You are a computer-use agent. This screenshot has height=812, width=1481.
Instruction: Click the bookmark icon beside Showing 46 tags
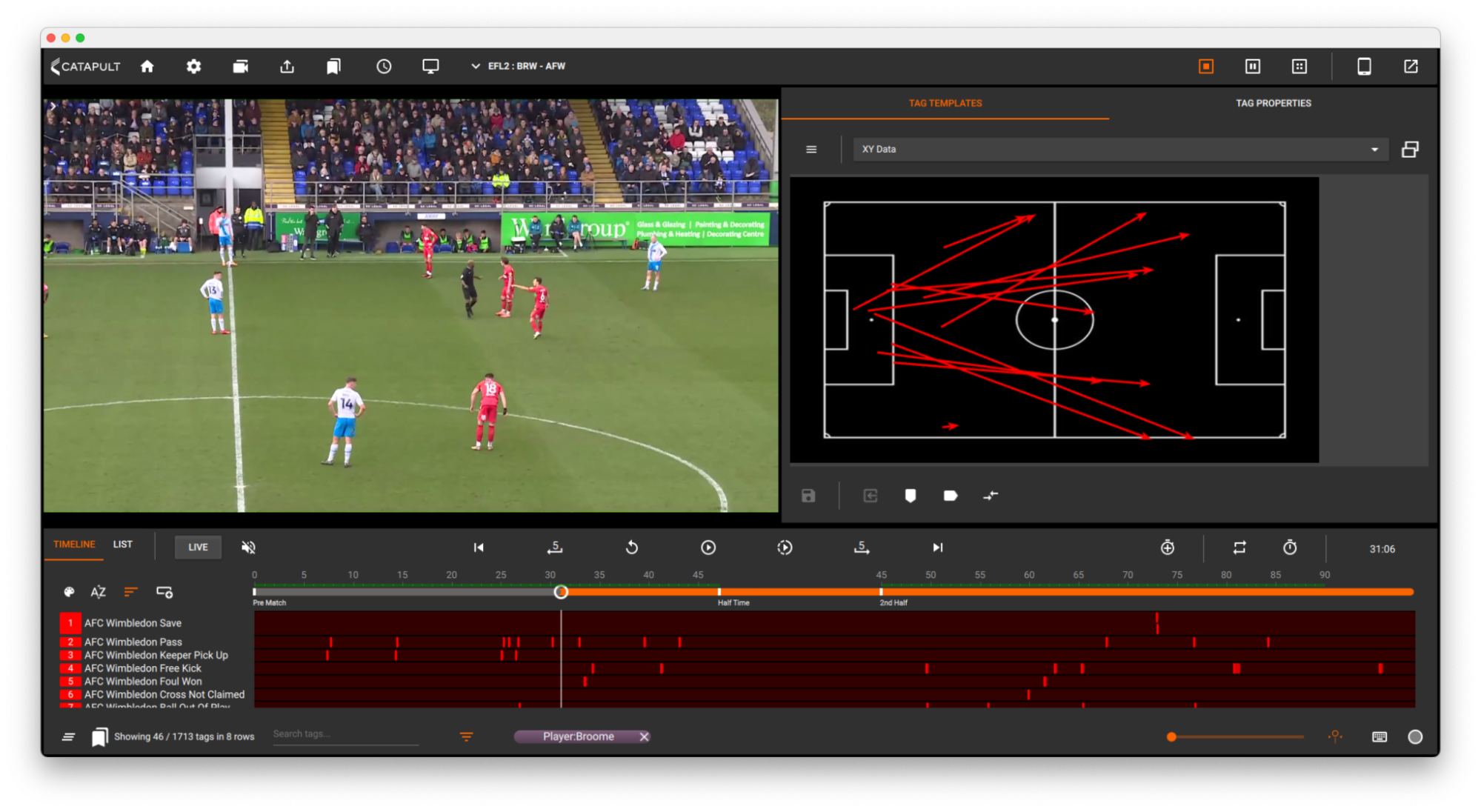99,737
